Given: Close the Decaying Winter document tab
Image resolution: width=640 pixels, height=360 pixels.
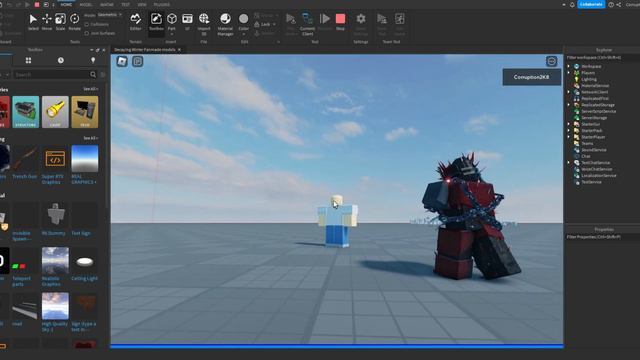Looking at the screenshot, I should (x=179, y=50).
